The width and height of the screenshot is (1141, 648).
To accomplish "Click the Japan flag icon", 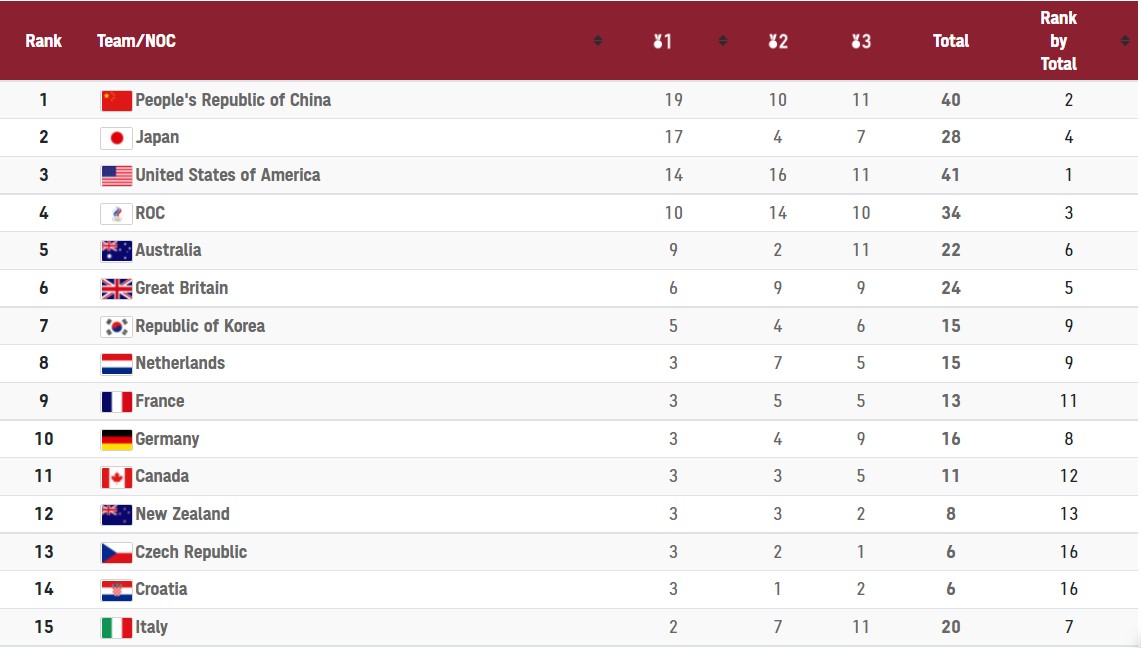I will [x=117, y=138].
